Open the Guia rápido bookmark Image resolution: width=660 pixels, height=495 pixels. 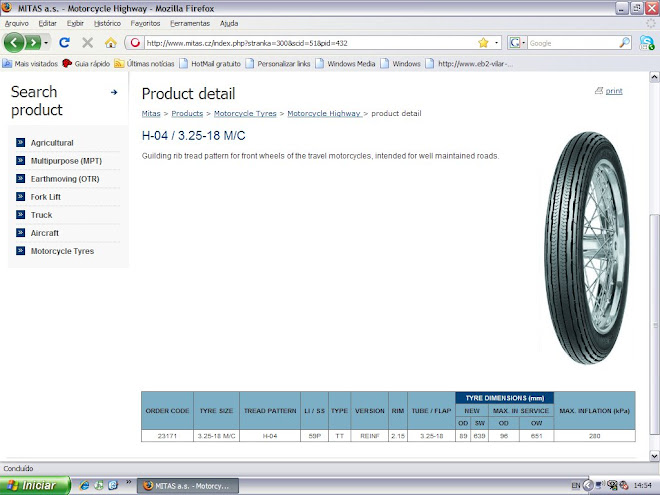86,64
